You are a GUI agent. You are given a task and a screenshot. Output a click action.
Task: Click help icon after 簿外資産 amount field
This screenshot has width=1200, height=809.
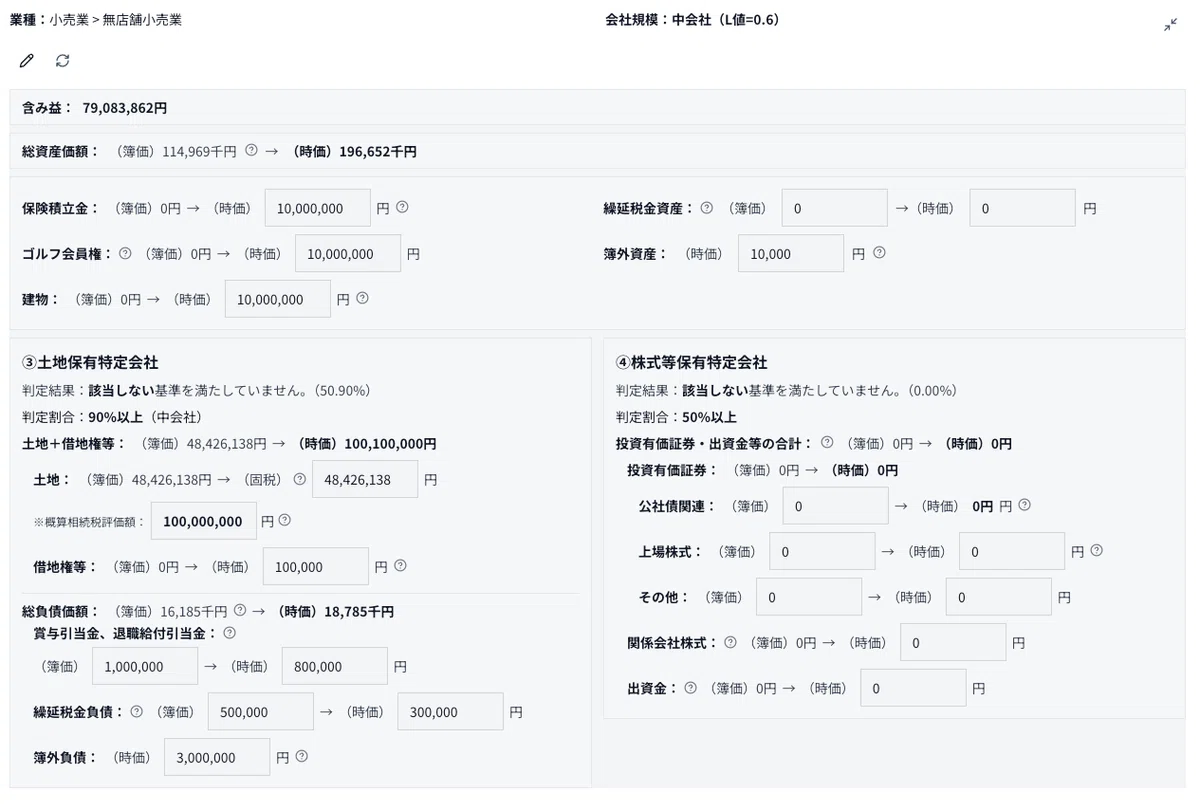(879, 252)
